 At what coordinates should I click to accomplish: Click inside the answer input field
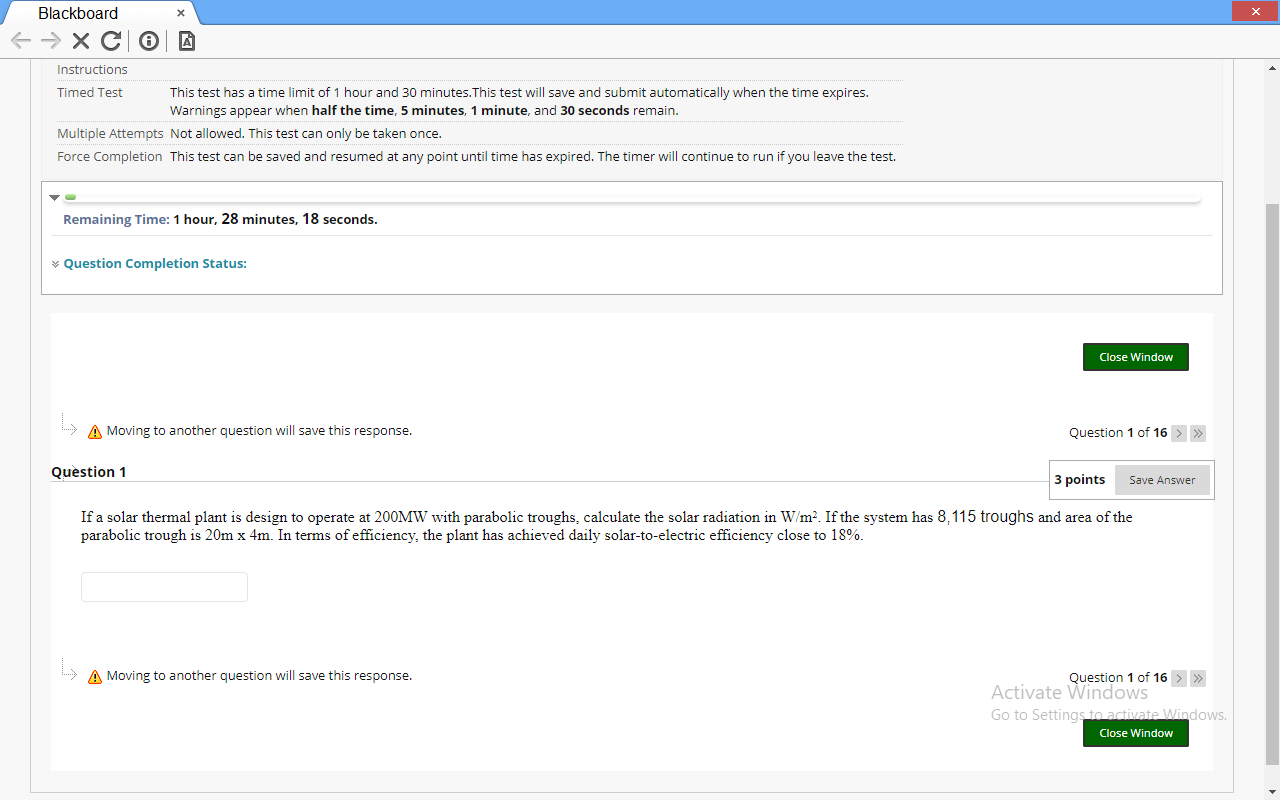[x=163, y=586]
